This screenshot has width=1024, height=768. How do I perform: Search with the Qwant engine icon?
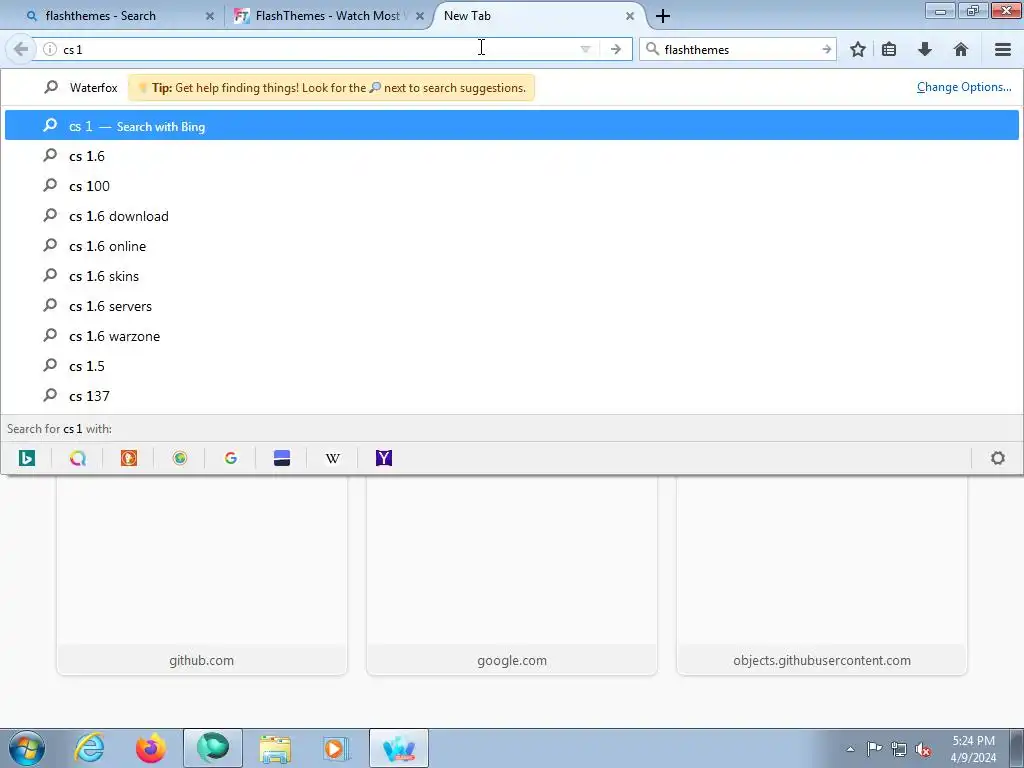[x=78, y=458]
